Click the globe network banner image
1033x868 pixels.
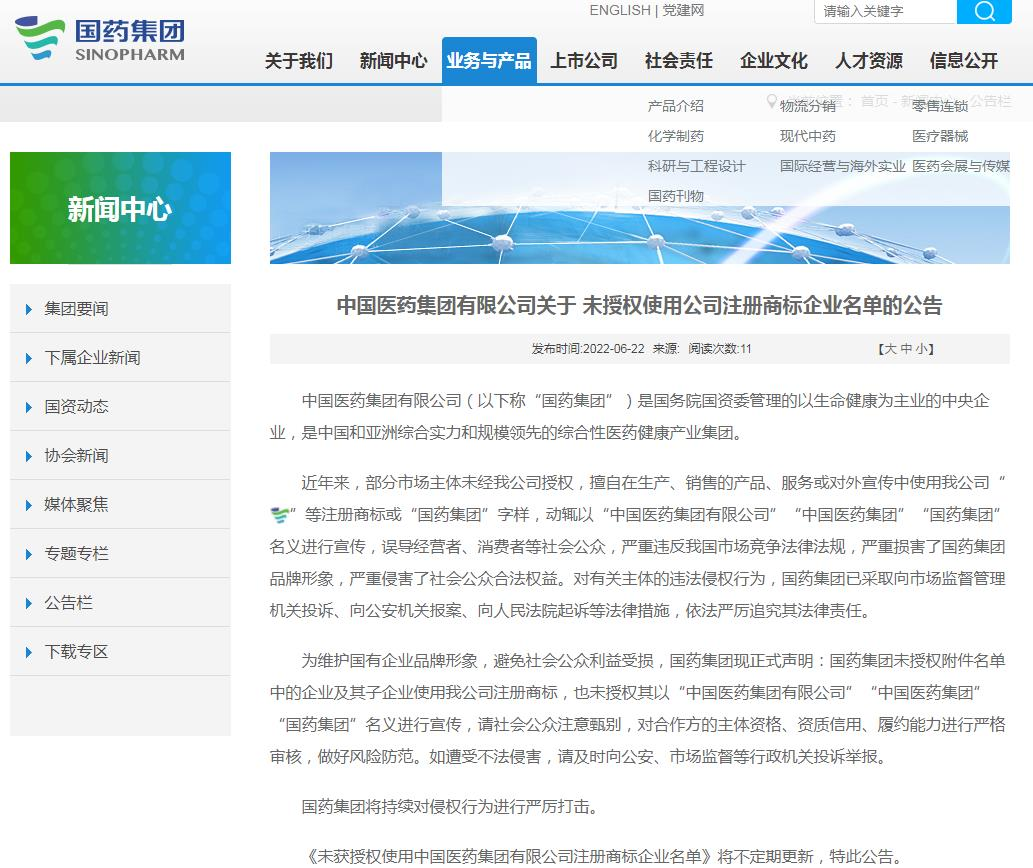[x=640, y=208]
